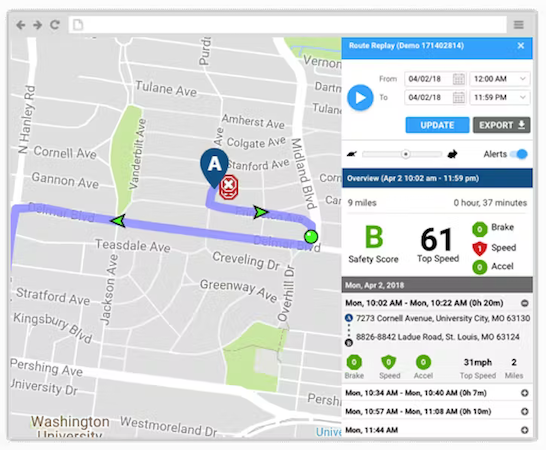Click the Mon, Apr 2, 2018 date header

click(437, 285)
